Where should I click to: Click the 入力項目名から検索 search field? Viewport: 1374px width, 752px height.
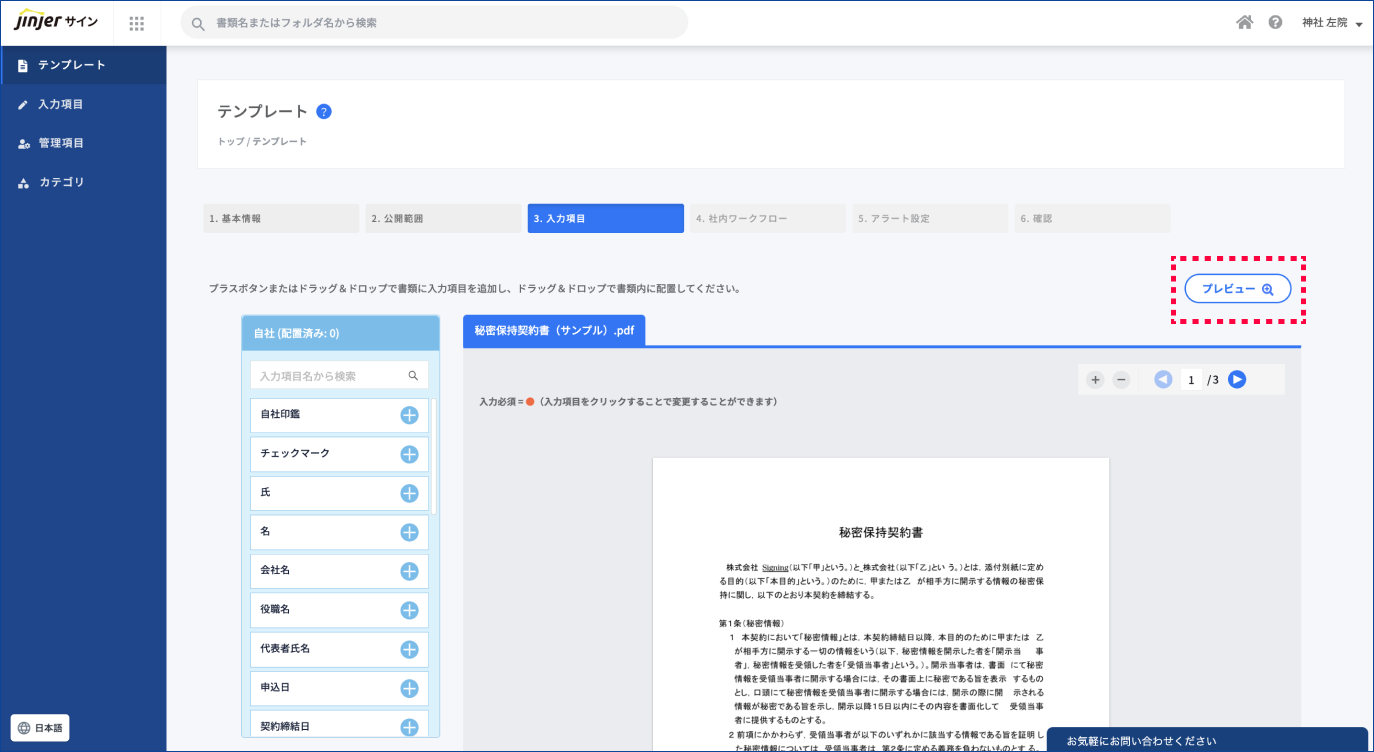tap(332, 376)
